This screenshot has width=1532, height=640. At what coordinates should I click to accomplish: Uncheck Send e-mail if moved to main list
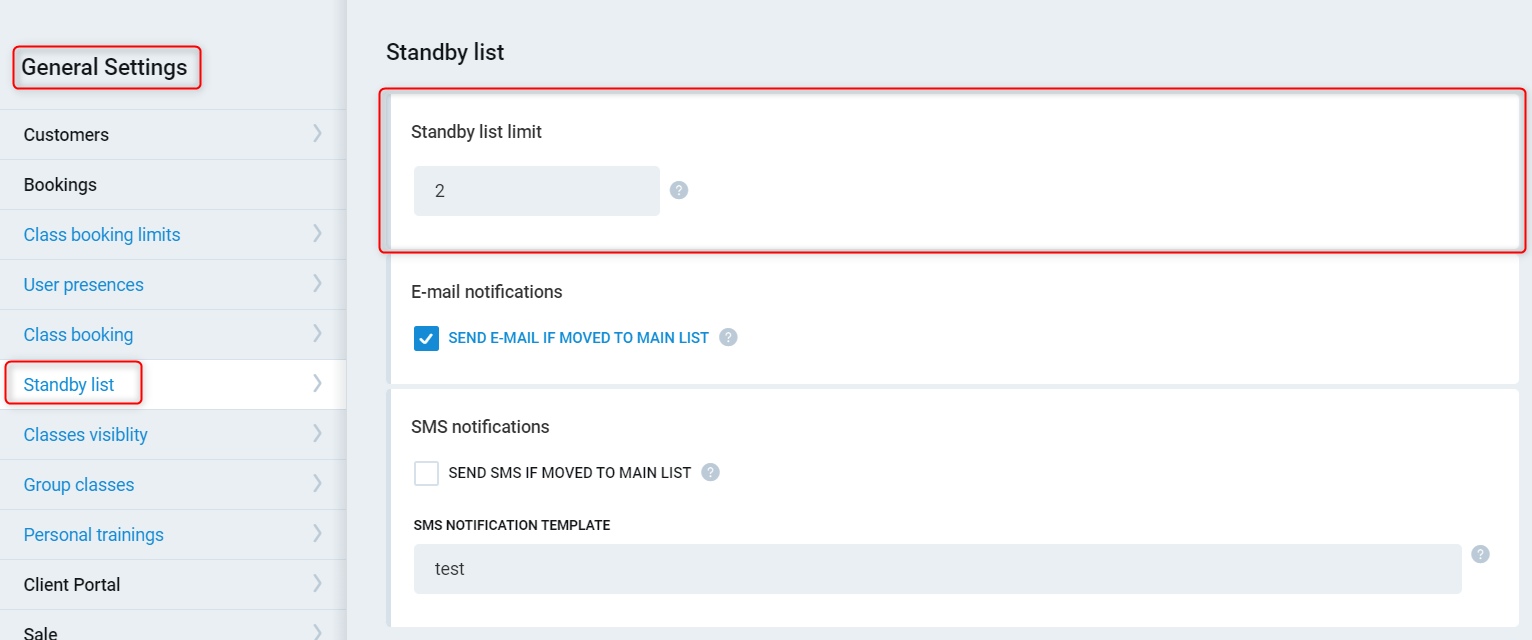[x=427, y=338]
